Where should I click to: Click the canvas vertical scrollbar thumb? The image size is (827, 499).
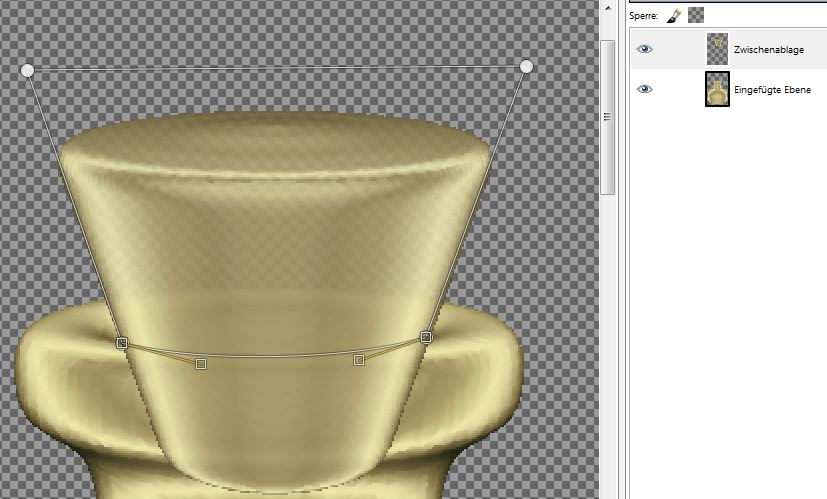606,115
